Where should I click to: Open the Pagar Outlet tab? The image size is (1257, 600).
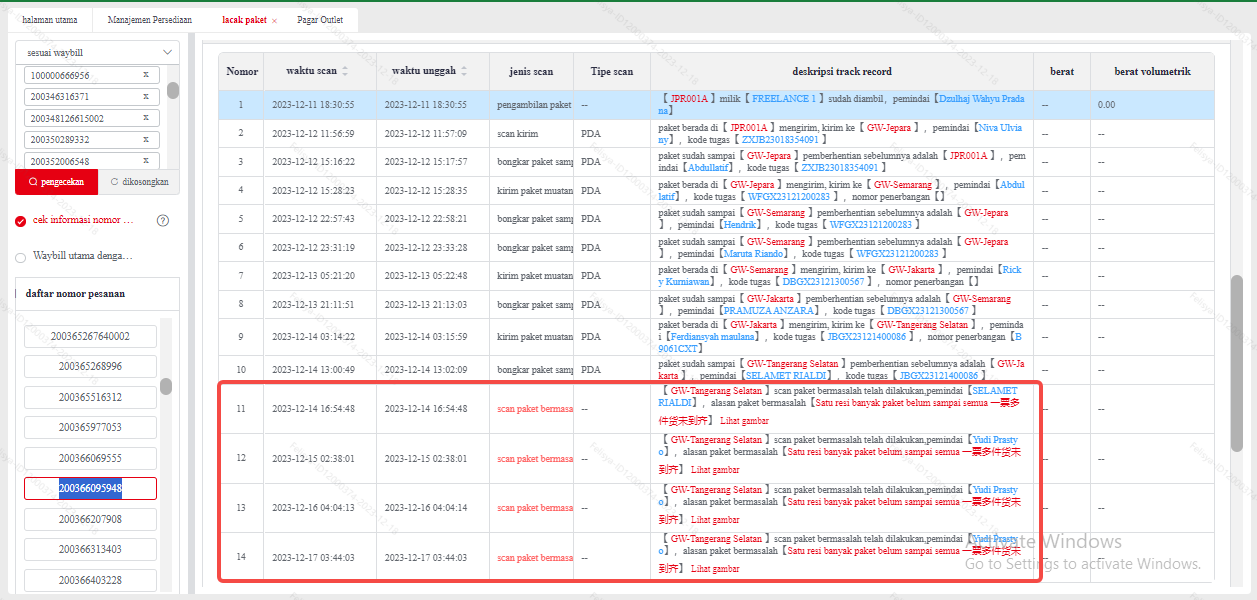tap(320, 20)
